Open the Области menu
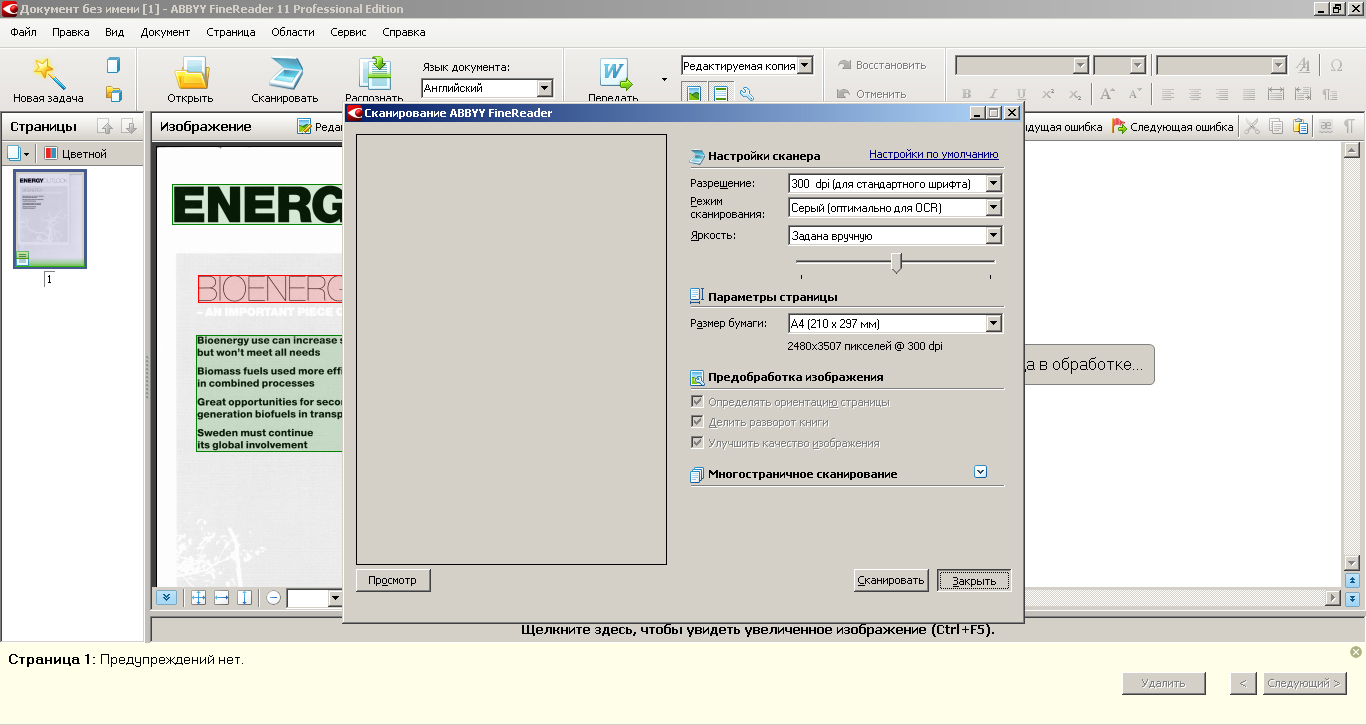1366x725 pixels. coord(293,32)
